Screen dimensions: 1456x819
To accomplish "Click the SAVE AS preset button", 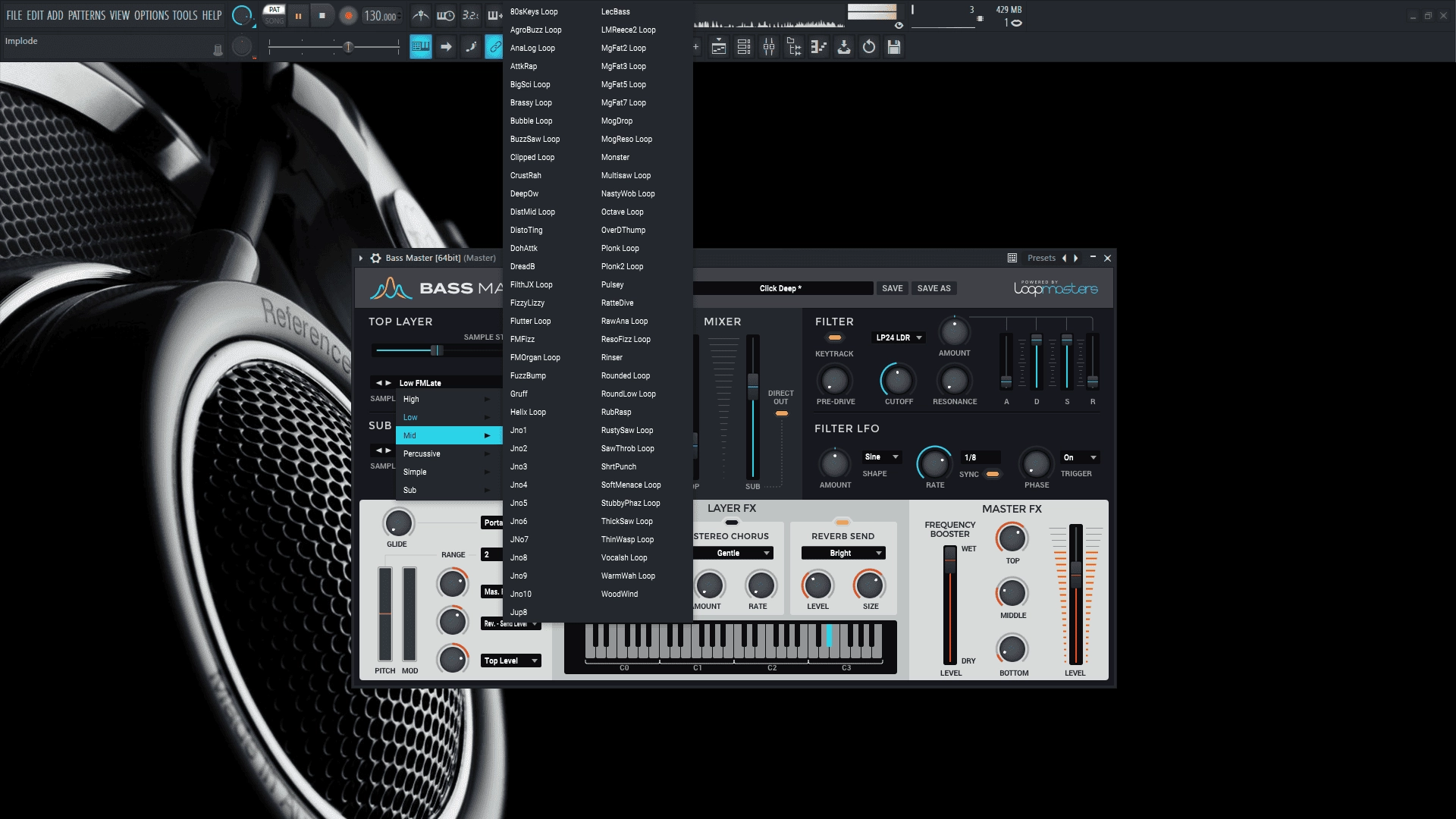I will (934, 288).
